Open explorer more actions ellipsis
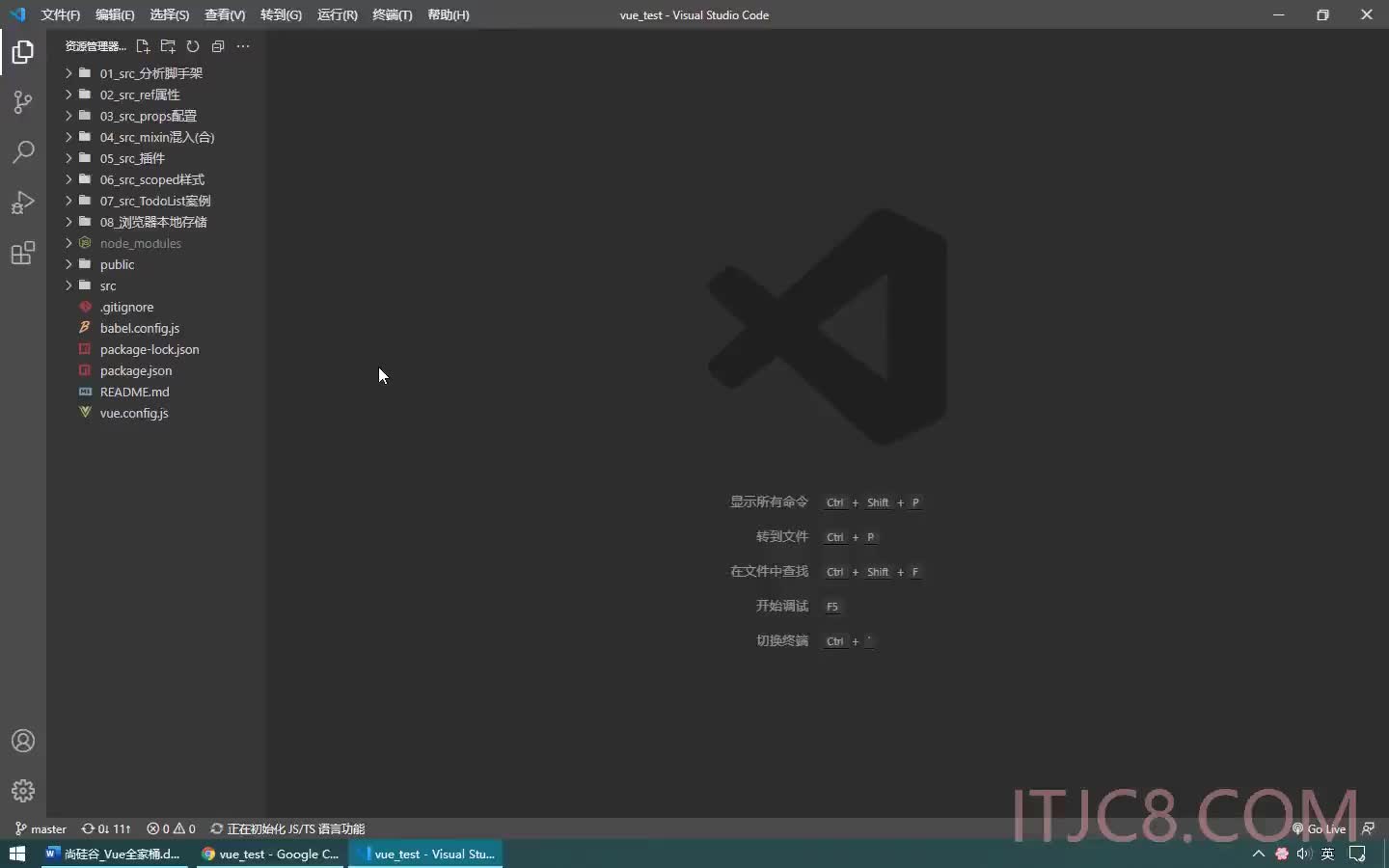This screenshot has width=1389, height=868. pos(243,46)
